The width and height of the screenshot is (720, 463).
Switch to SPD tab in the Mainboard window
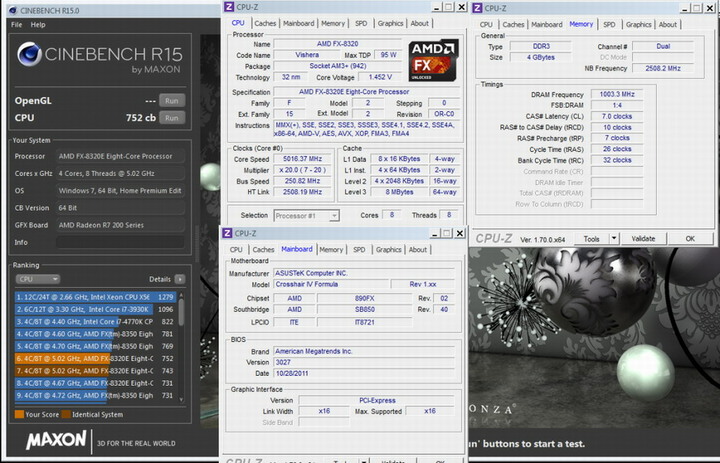359,250
